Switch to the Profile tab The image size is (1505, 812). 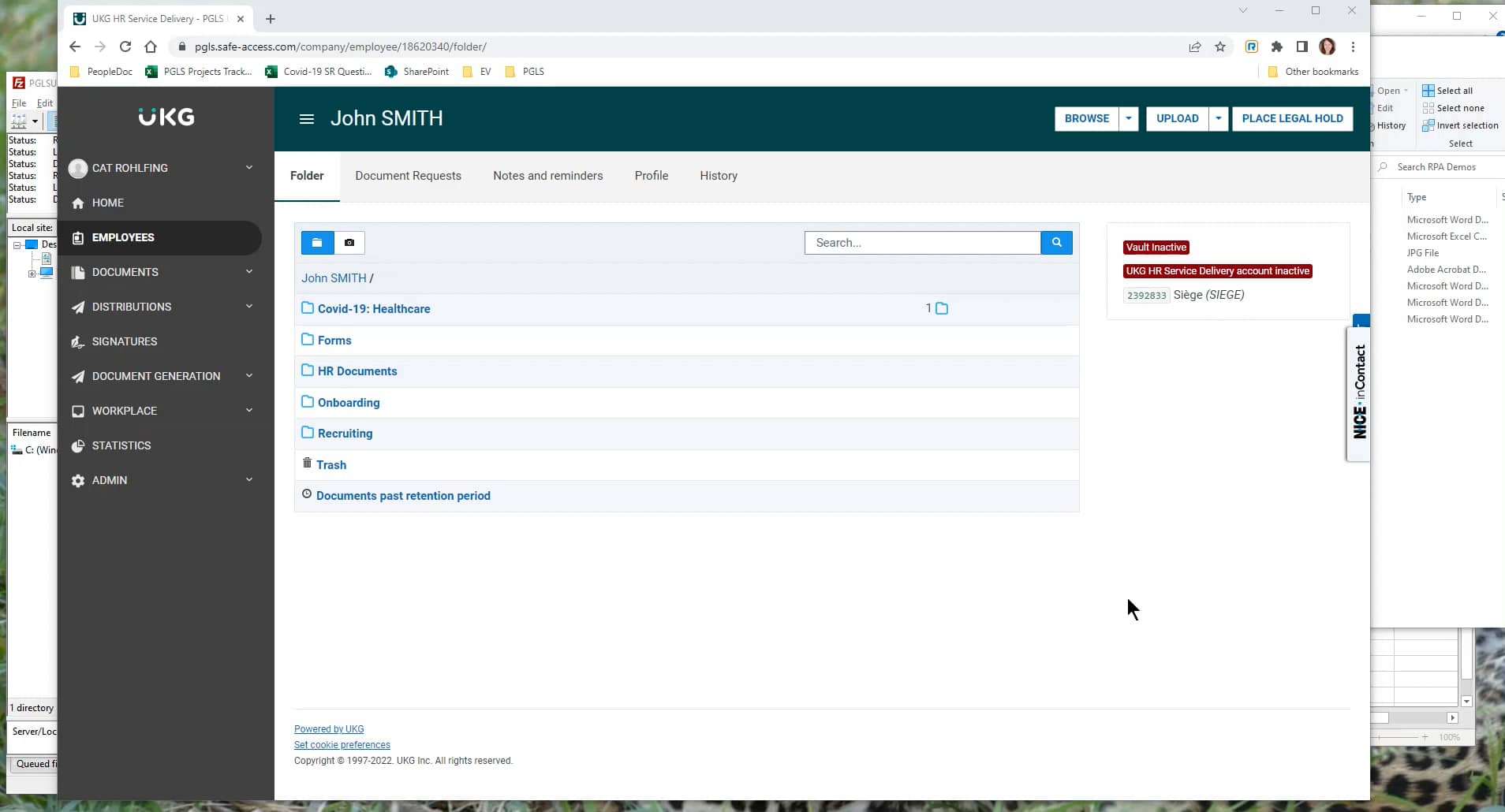[651, 176]
